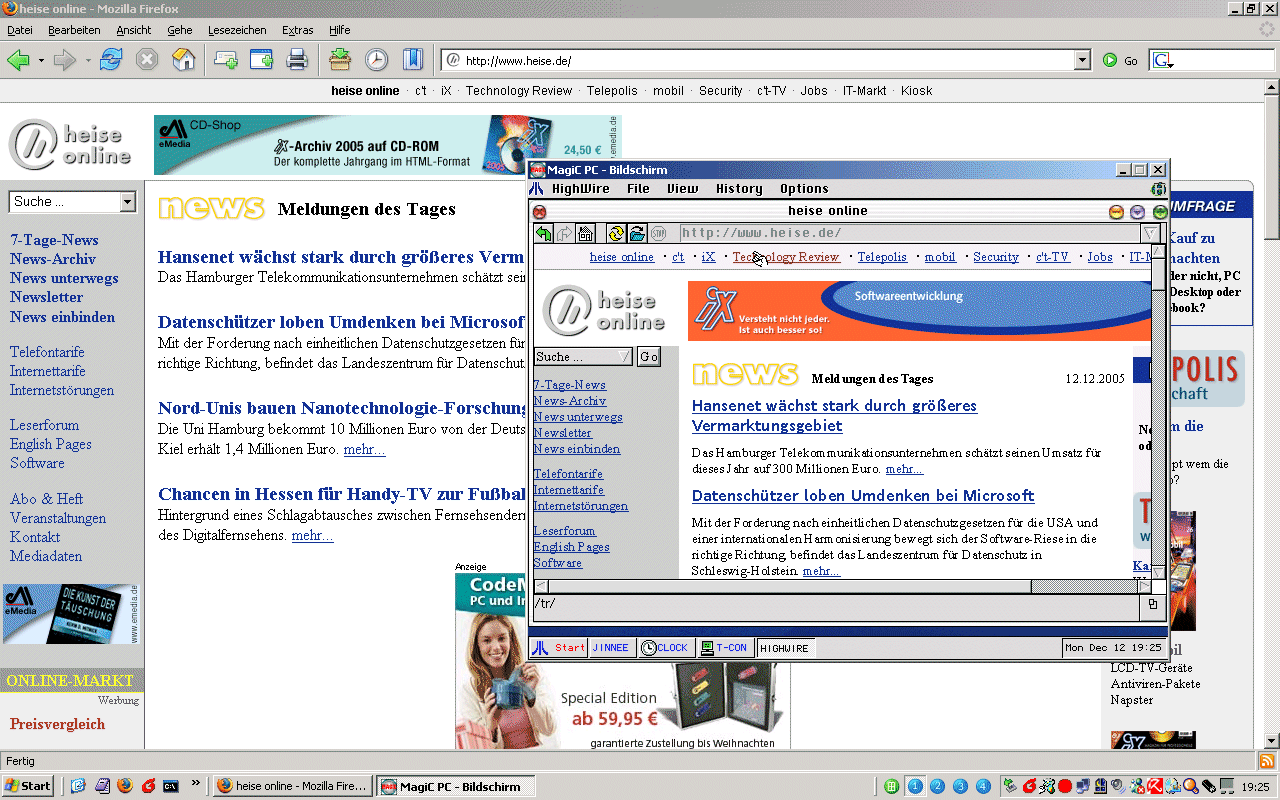This screenshot has width=1280, height=800.
Task: Click the red closer button of heise online Atari window
Action: pyautogui.click(x=539, y=211)
